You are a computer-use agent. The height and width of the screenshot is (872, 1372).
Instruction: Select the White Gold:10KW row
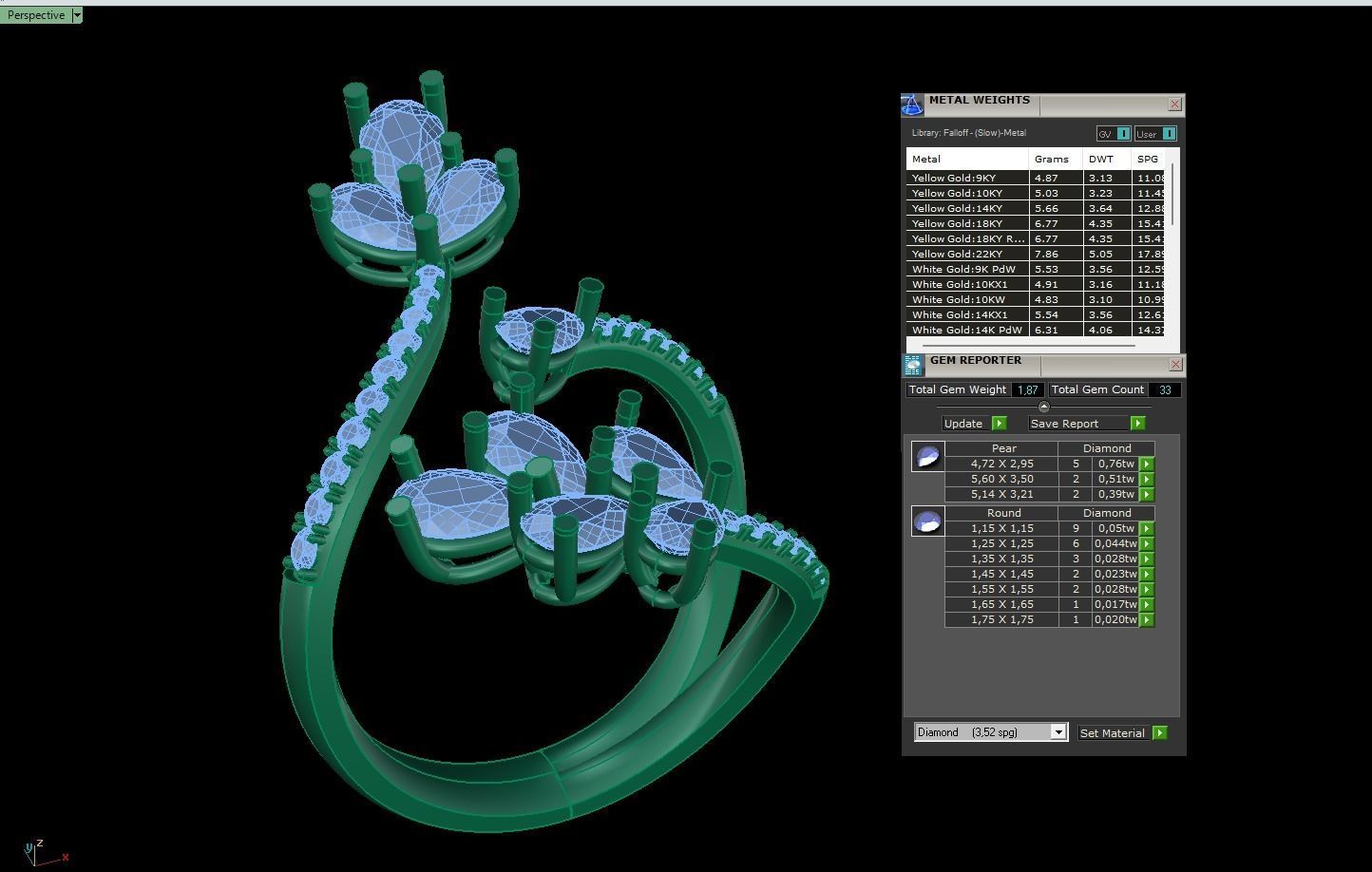[x=1036, y=299]
